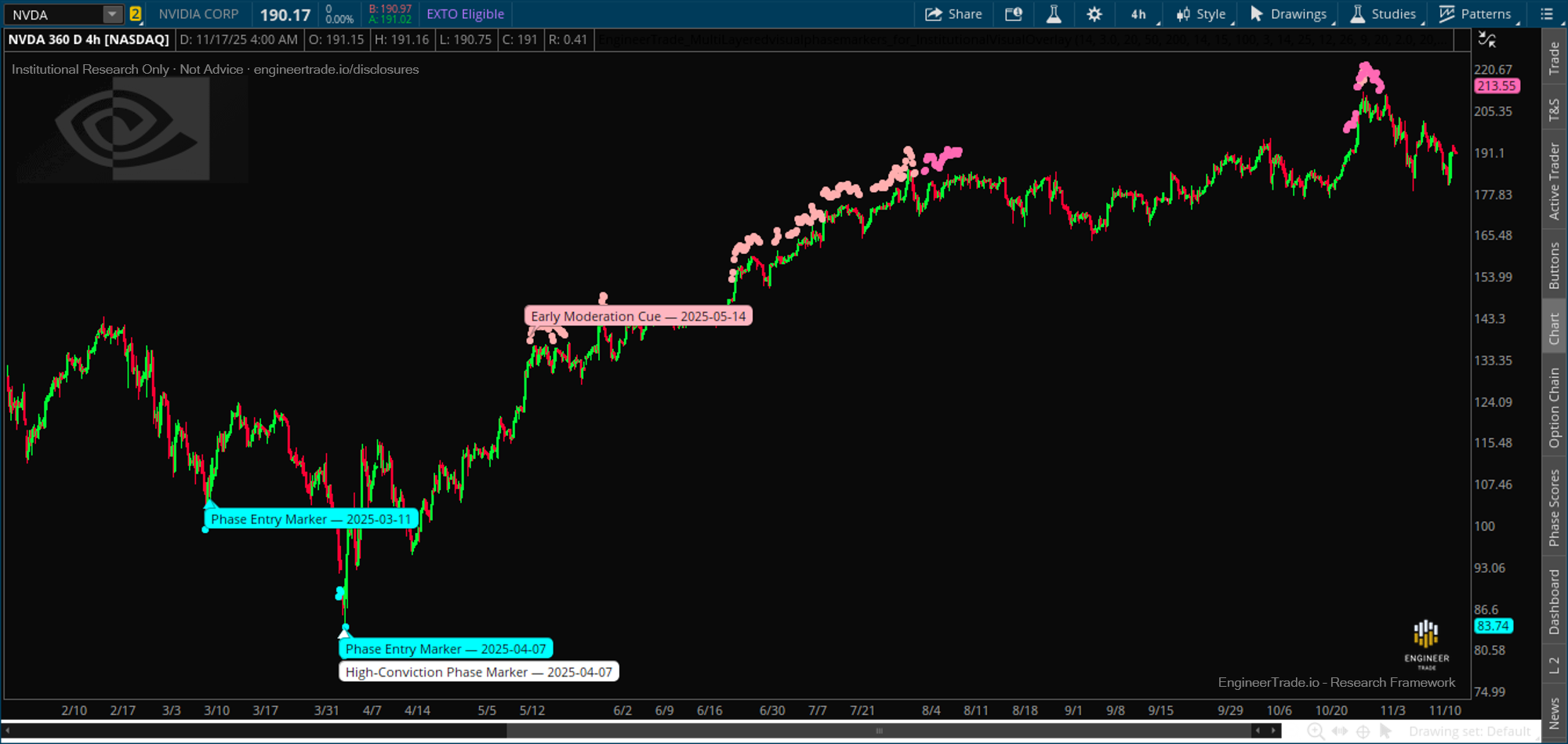This screenshot has width=1568, height=744.
Task: Select the Phase Entry Marker 2025-04-07 label
Action: pyautogui.click(x=445, y=648)
